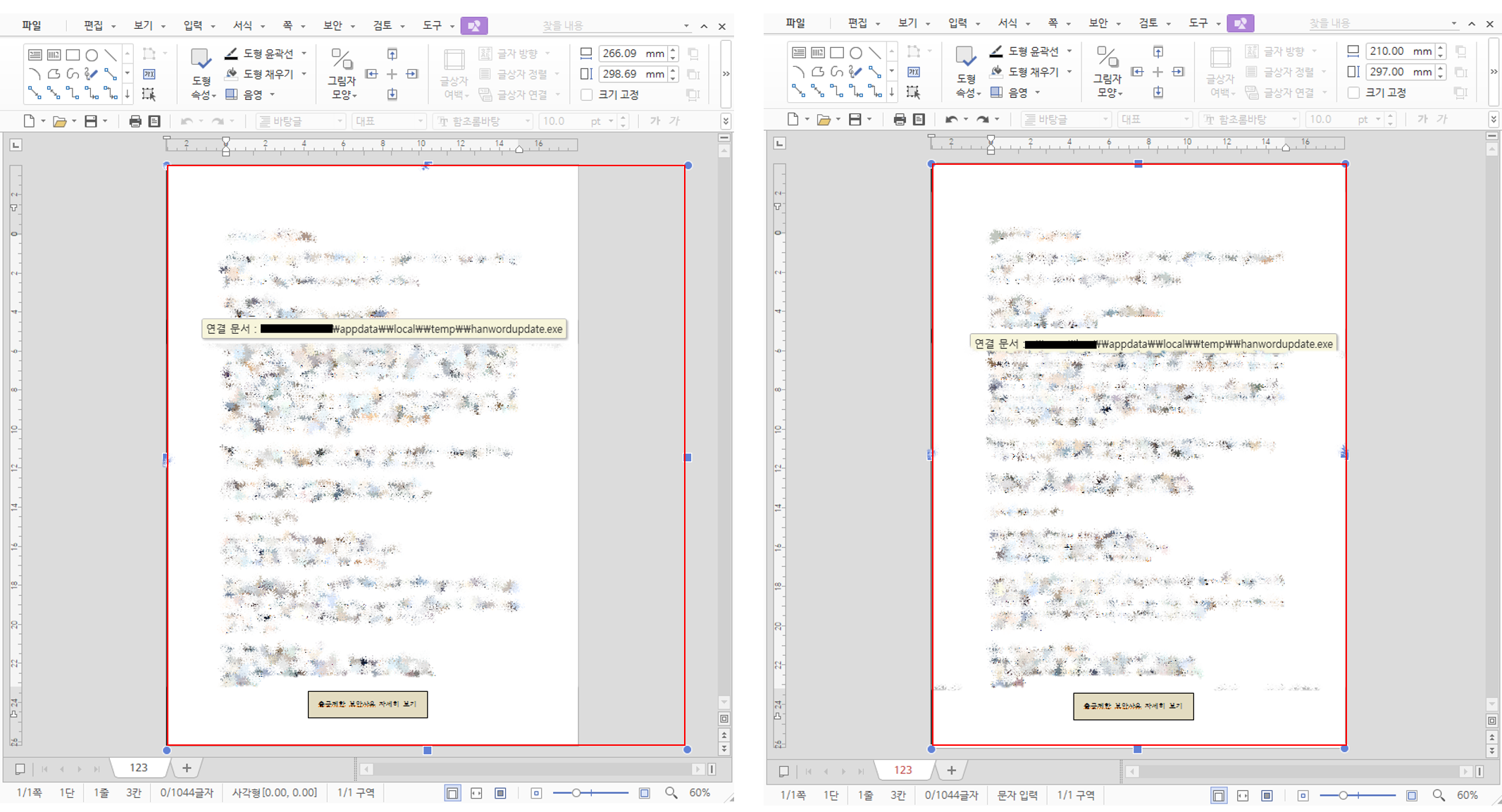
Task: Toggle fit-width view mode in right status bar
Action: [1243, 795]
